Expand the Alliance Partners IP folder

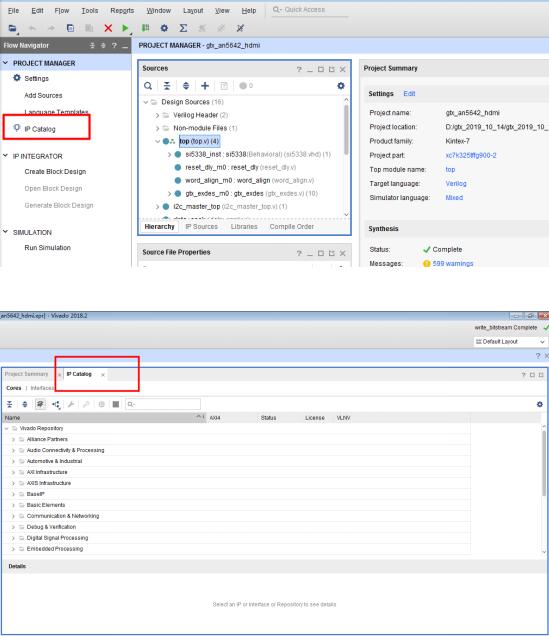[x=13, y=439]
